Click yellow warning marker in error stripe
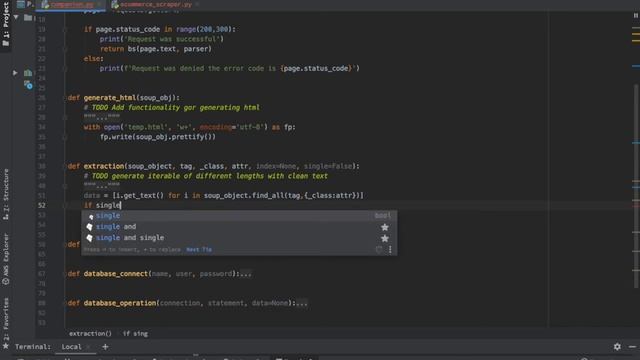Screen dimensions: 640x360 tap(636, 35)
